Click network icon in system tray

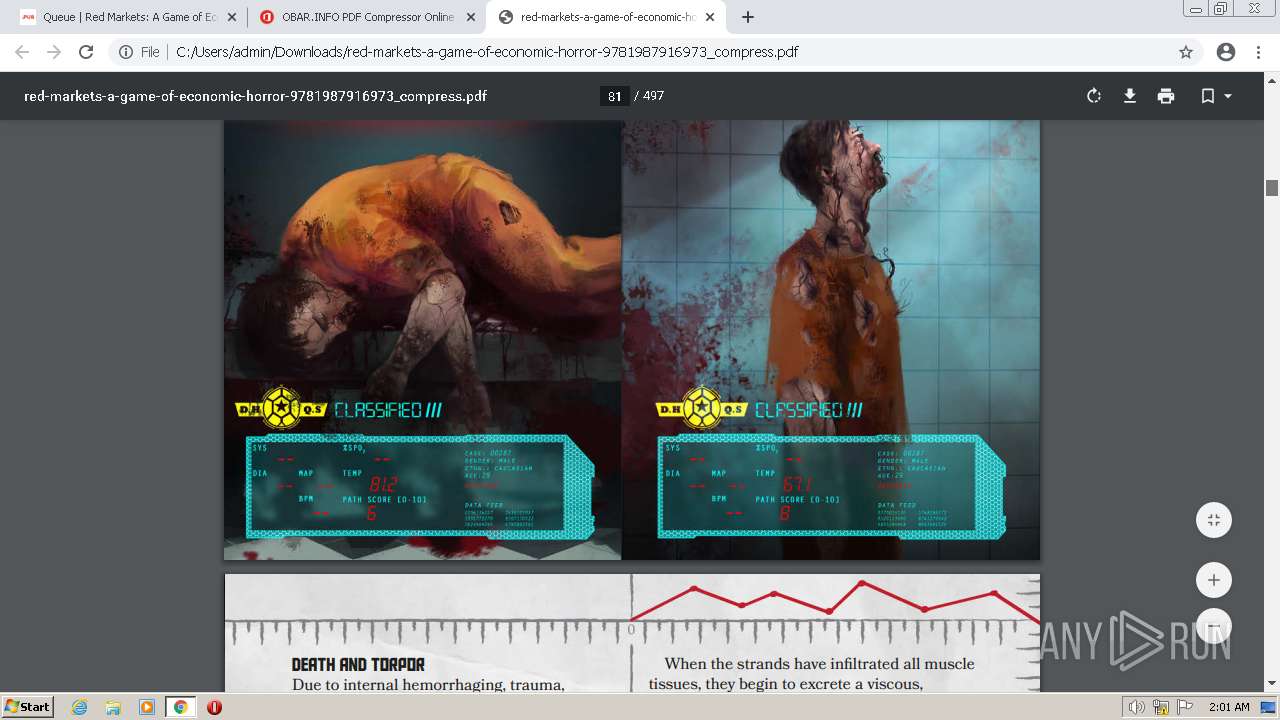(x=1161, y=707)
